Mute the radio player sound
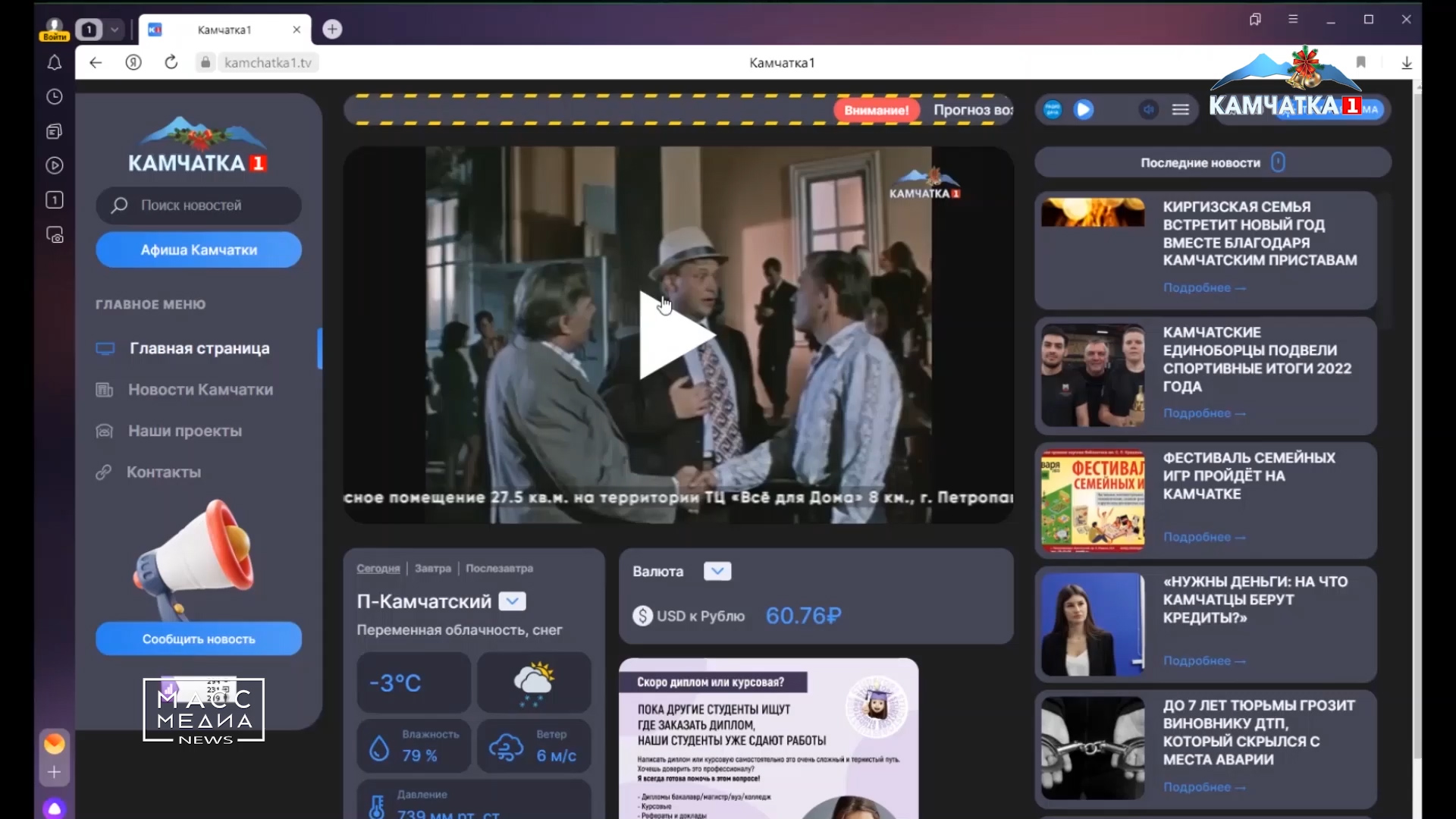Image resolution: width=1456 pixels, height=819 pixels. [1149, 110]
